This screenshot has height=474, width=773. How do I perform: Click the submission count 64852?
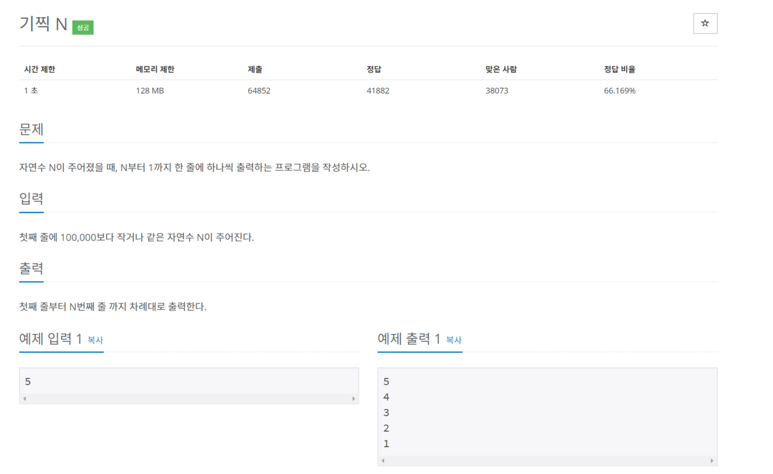pyautogui.click(x=259, y=91)
